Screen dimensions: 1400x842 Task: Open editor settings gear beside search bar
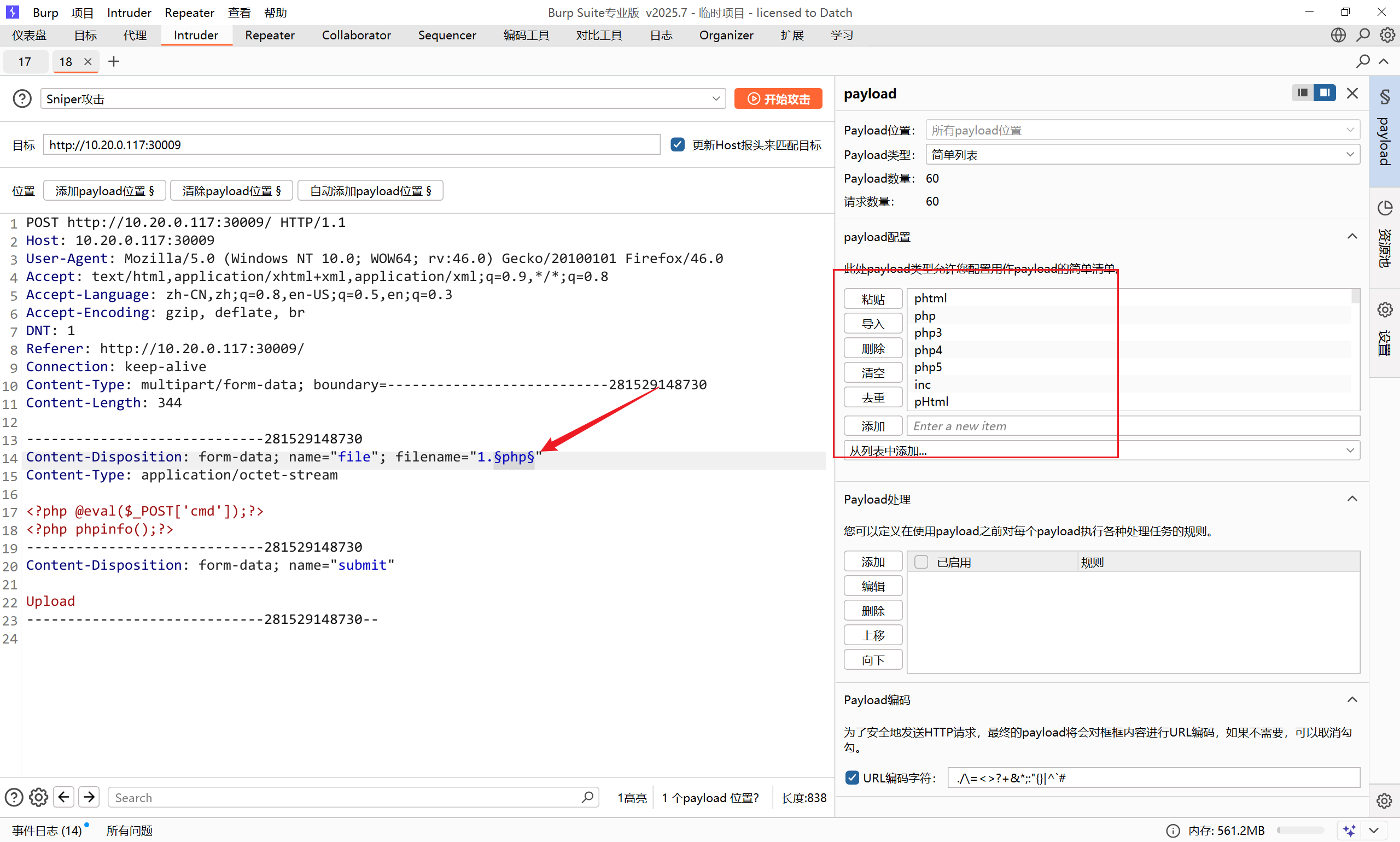(x=39, y=797)
